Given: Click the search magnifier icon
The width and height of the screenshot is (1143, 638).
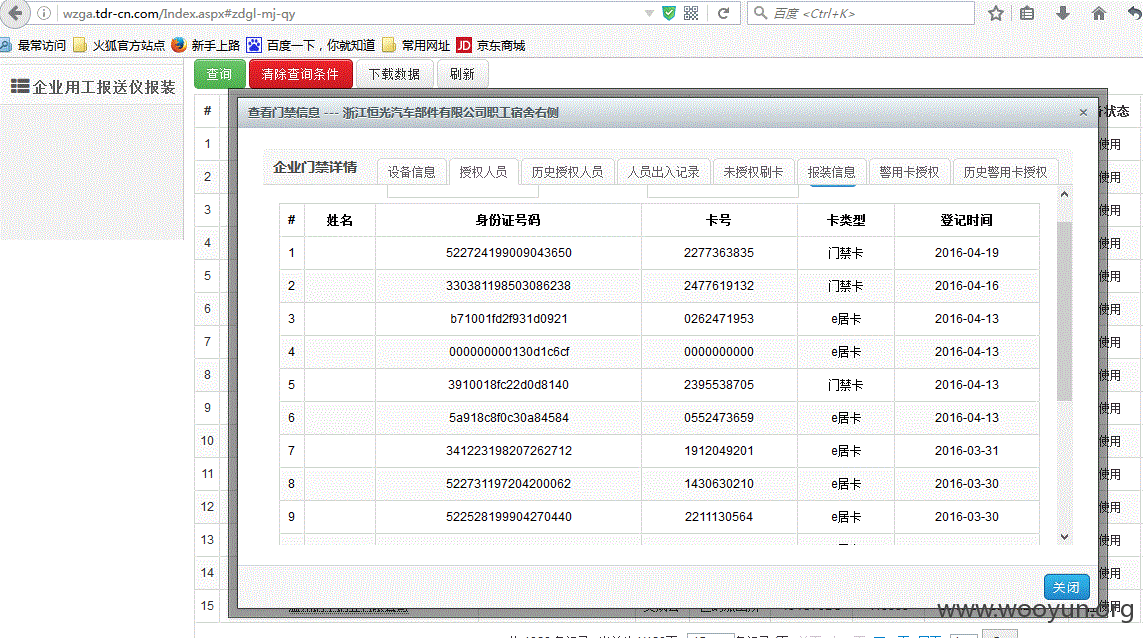Looking at the screenshot, I should coord(760,13).
